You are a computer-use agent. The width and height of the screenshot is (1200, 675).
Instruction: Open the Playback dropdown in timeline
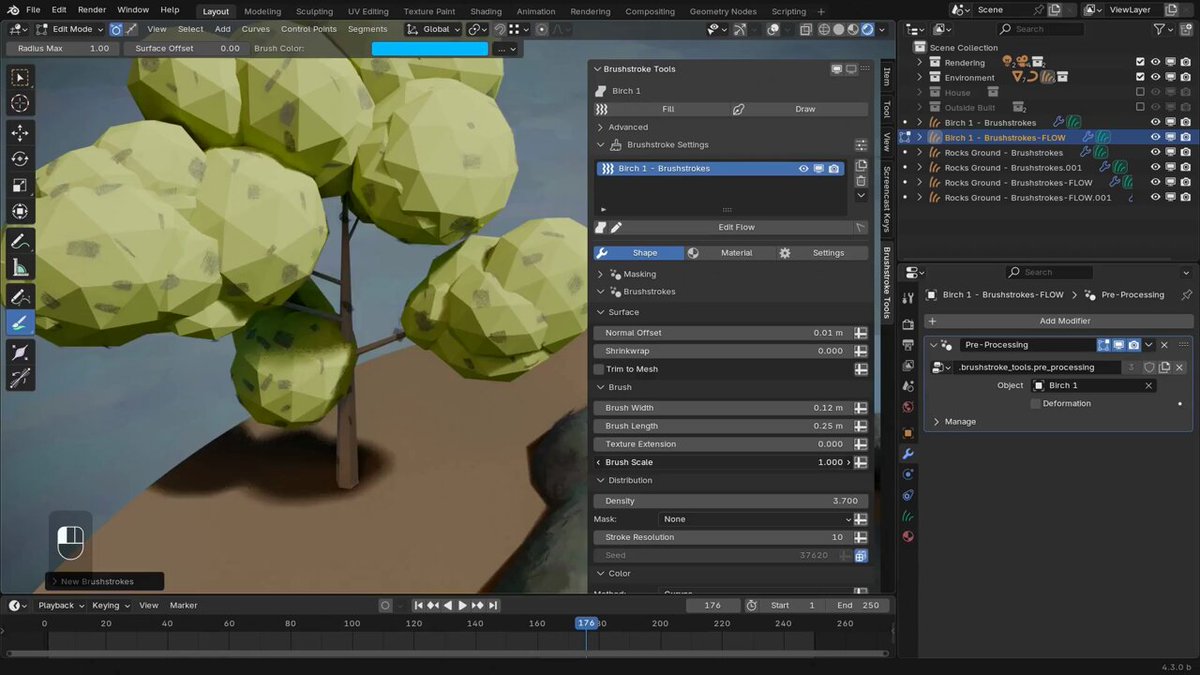click(x=60, y=605)
